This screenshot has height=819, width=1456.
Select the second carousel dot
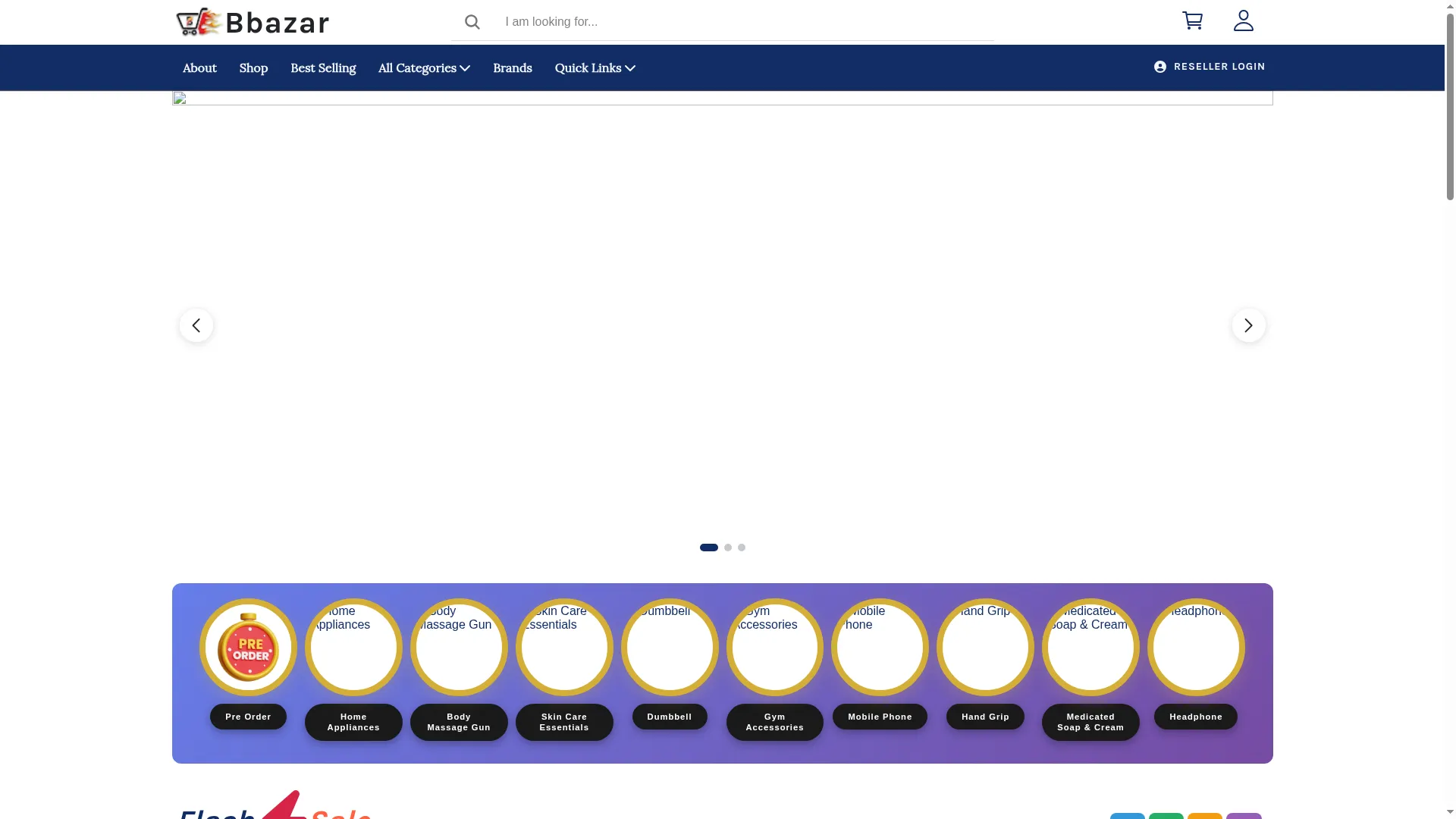[x=728, y=548]
